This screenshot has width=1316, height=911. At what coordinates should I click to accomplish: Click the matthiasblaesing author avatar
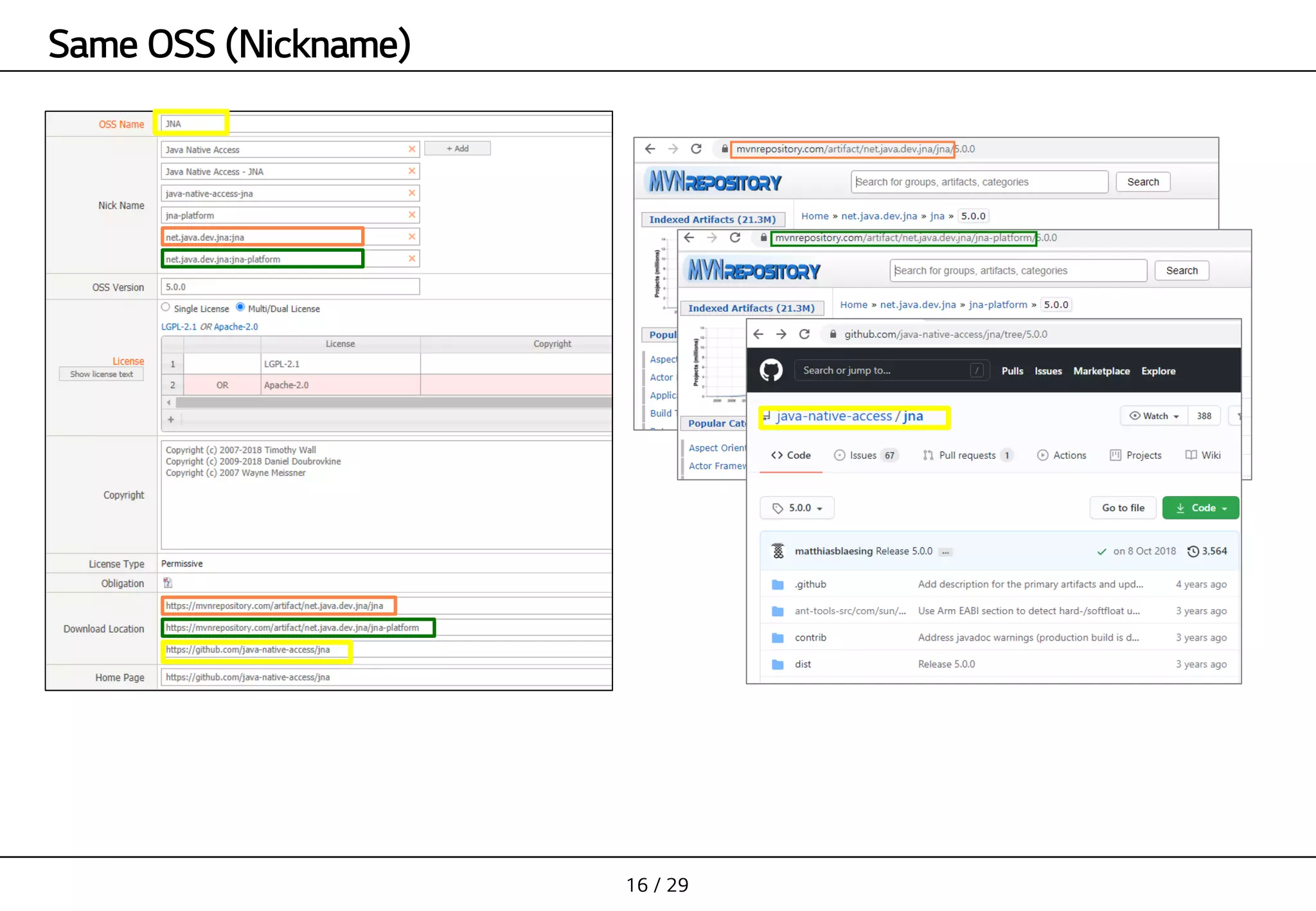click(778, 551)
